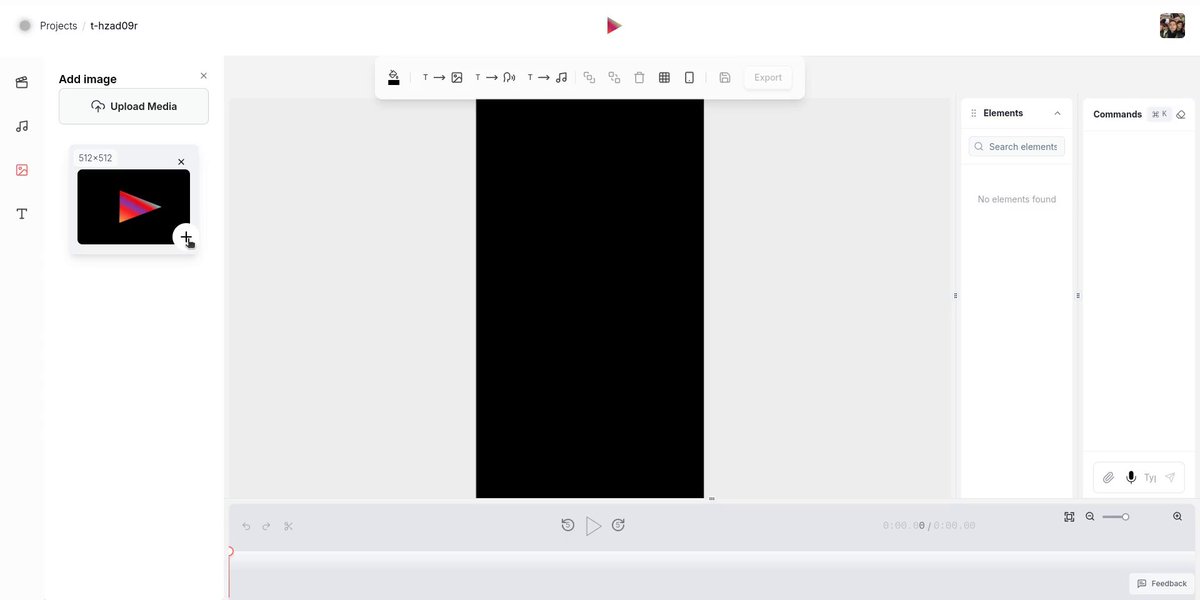The height and width of the screenshot is (600, 1200).
Task: Open the Feedback button
Action: coord(1162,583)
